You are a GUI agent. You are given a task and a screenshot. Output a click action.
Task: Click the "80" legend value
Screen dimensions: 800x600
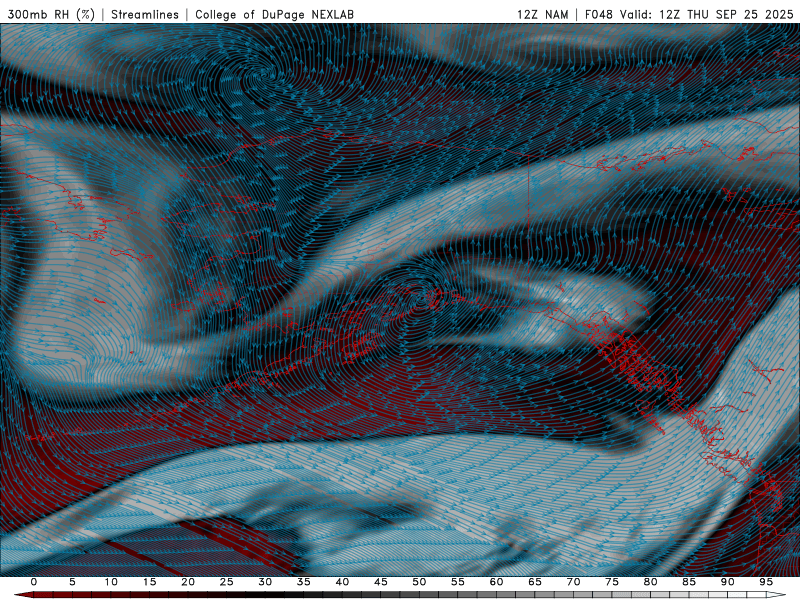point(651,582)
